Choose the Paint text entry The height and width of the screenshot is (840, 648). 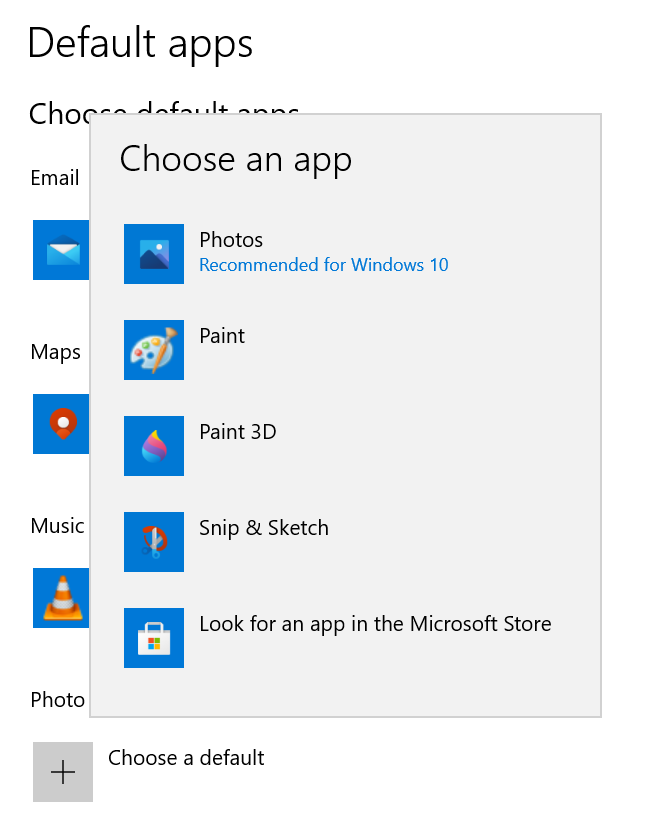[222, 336]
